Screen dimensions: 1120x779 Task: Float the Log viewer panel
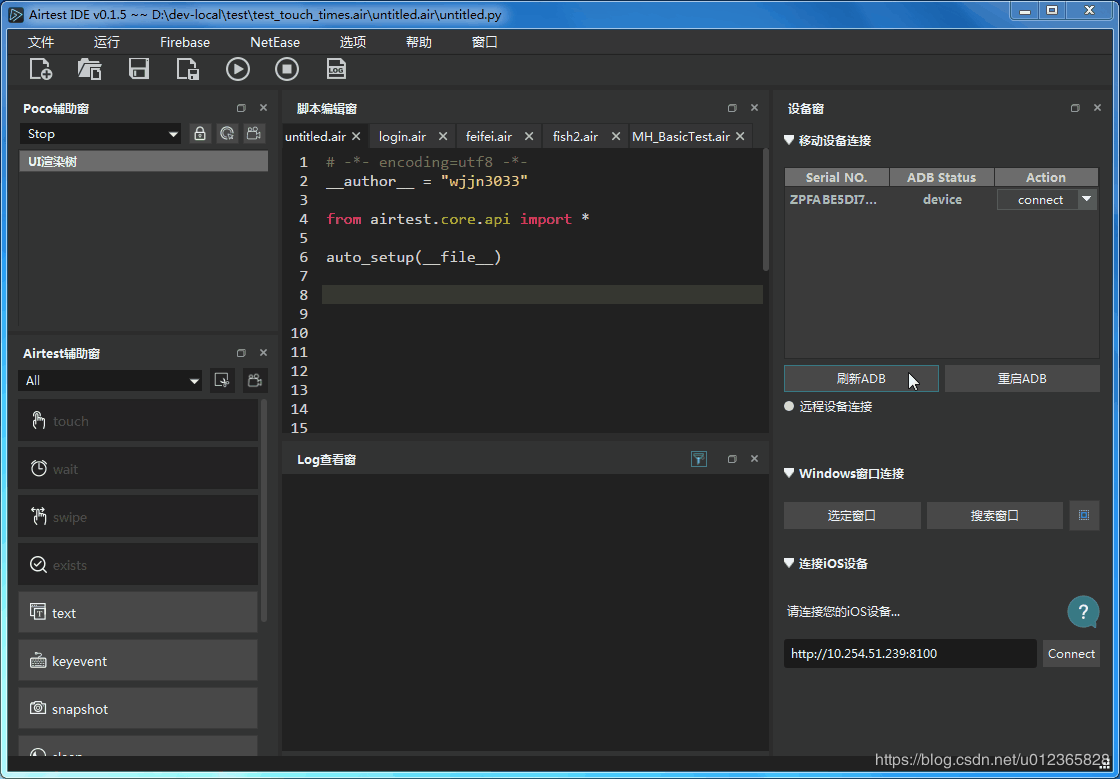click(x=732, y=459)
